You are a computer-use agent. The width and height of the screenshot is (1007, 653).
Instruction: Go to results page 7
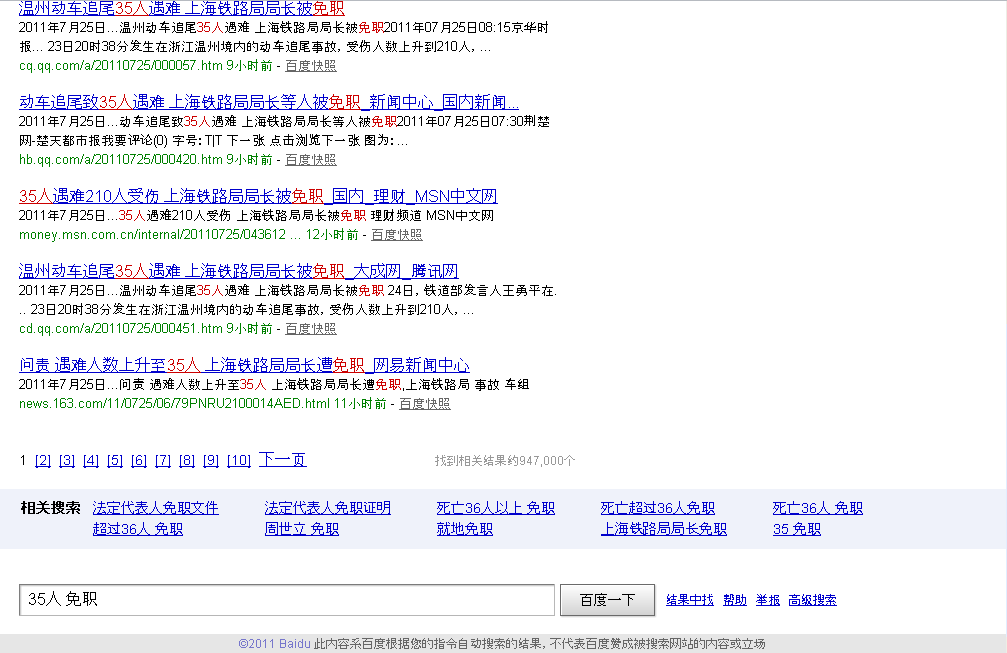[163, 460]
